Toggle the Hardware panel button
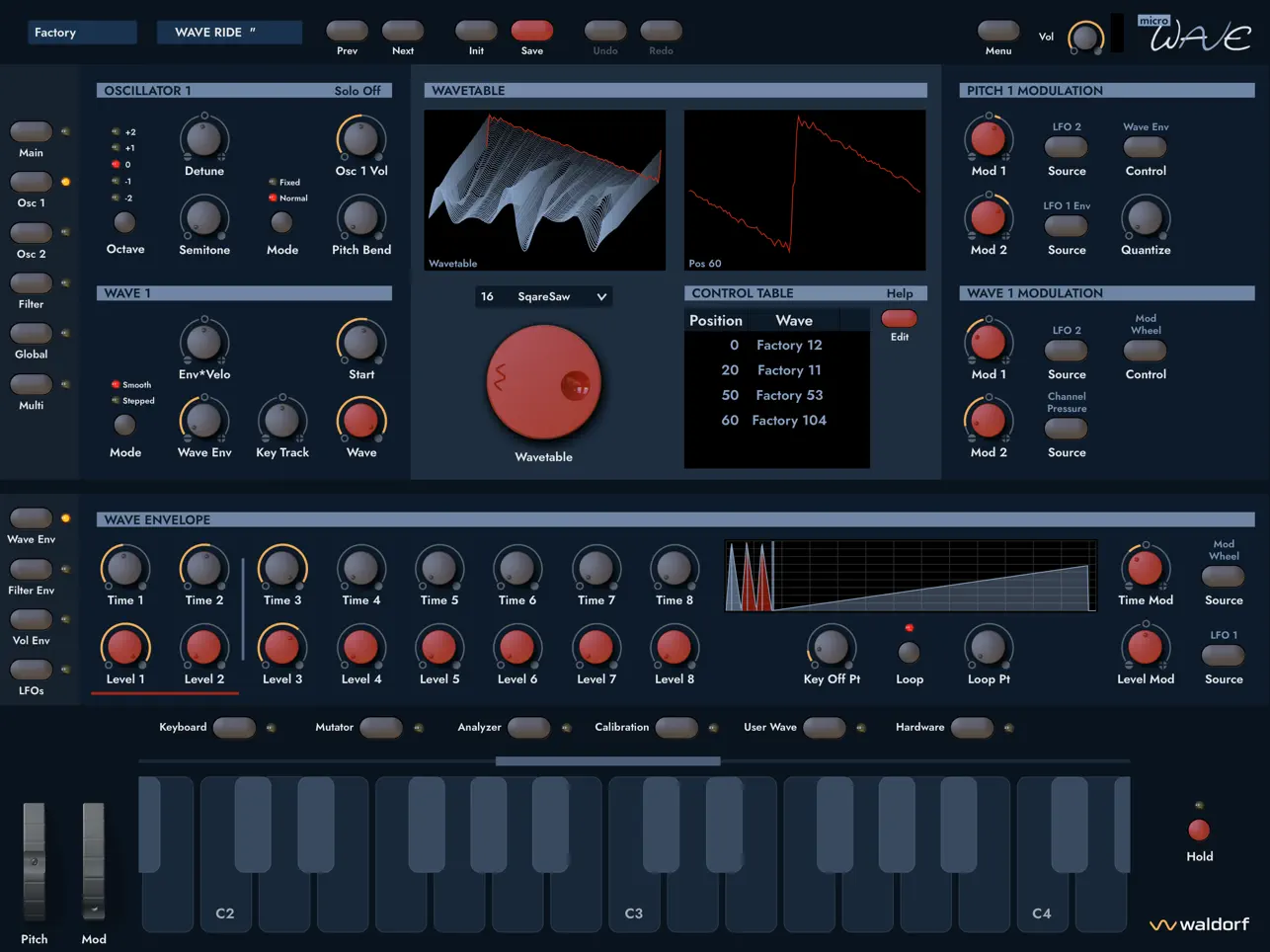The width and height of the screenshot is (1270, 952). 972,728
